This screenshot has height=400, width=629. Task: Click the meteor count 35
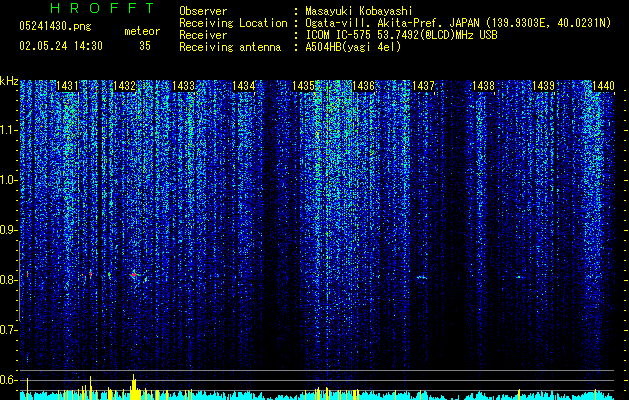(145, 46)
